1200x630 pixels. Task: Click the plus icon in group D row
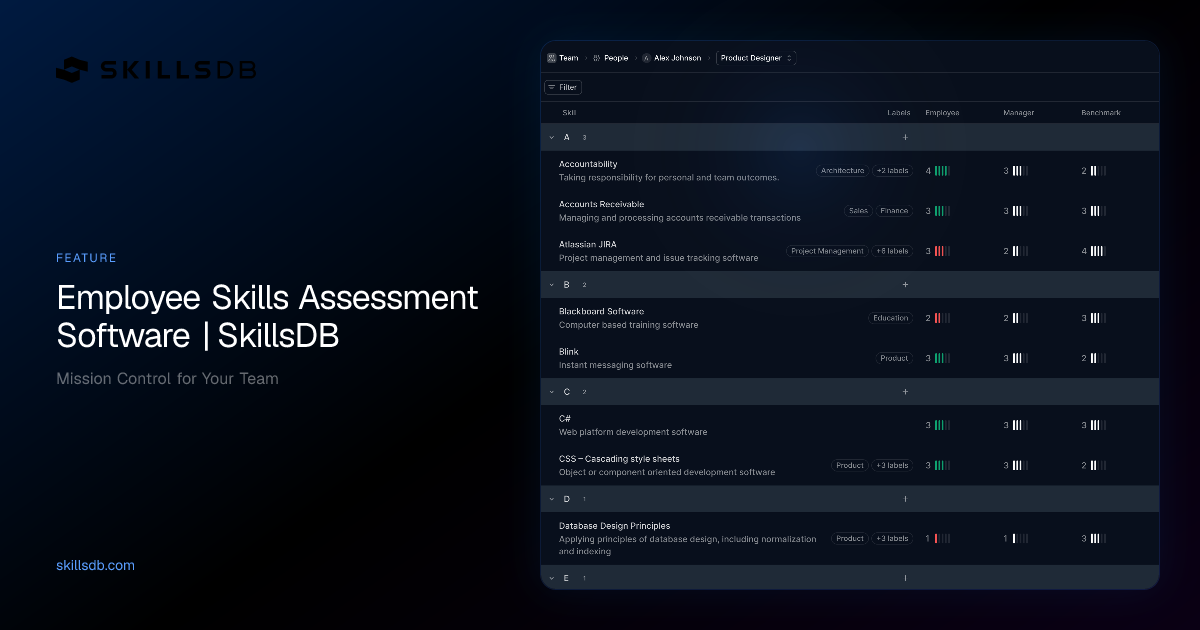tap(905, 498)
